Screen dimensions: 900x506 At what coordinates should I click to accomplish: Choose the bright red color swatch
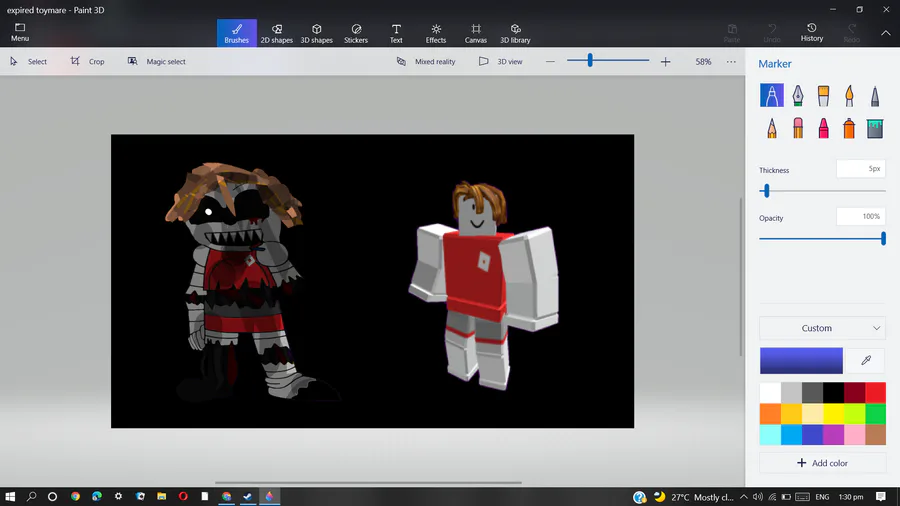875,393
